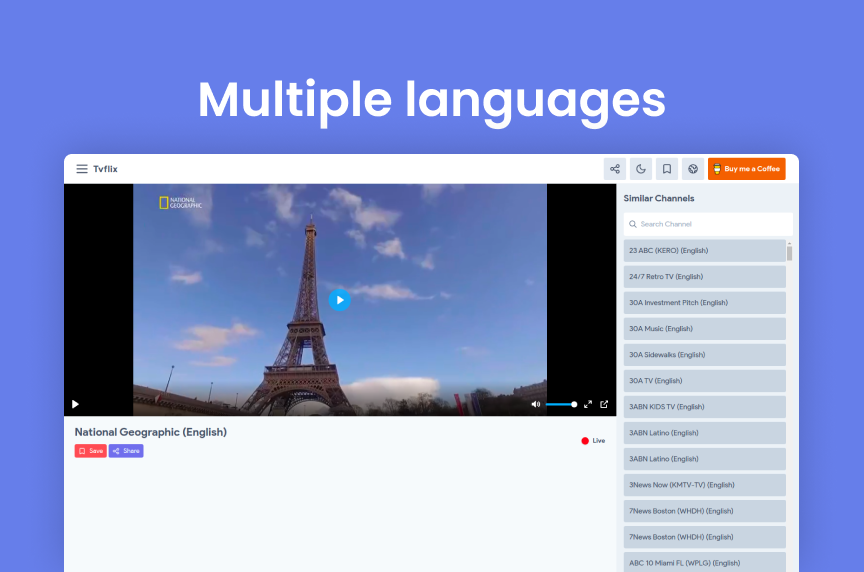Select 23 ABC (KERO) channel
Viewport: 864px width, 572px height.
point(704,251)
